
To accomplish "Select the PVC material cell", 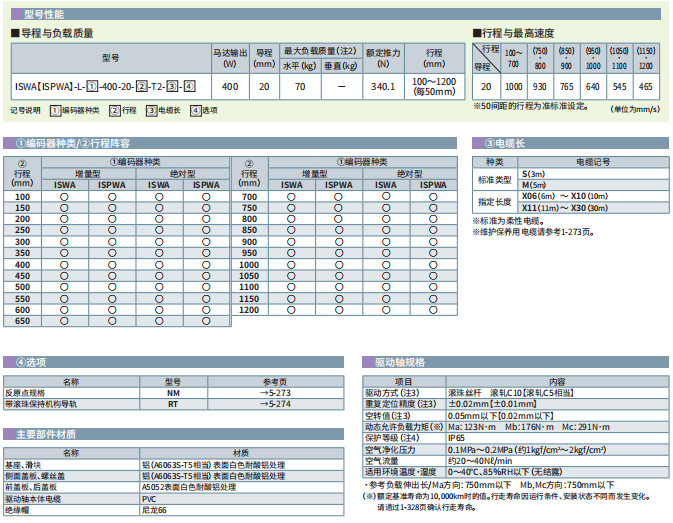I will click(242, 499).
